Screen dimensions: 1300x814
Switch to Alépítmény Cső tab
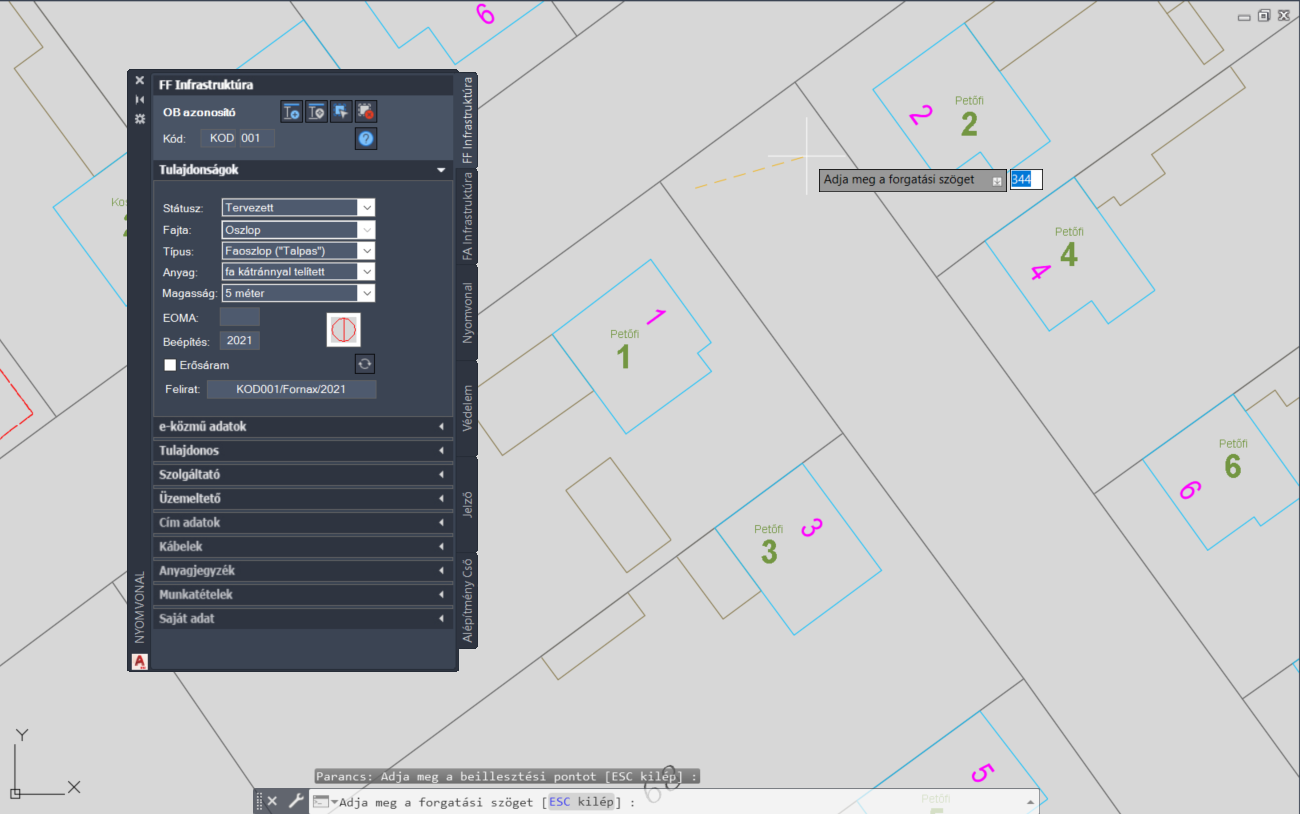point(467,600)
